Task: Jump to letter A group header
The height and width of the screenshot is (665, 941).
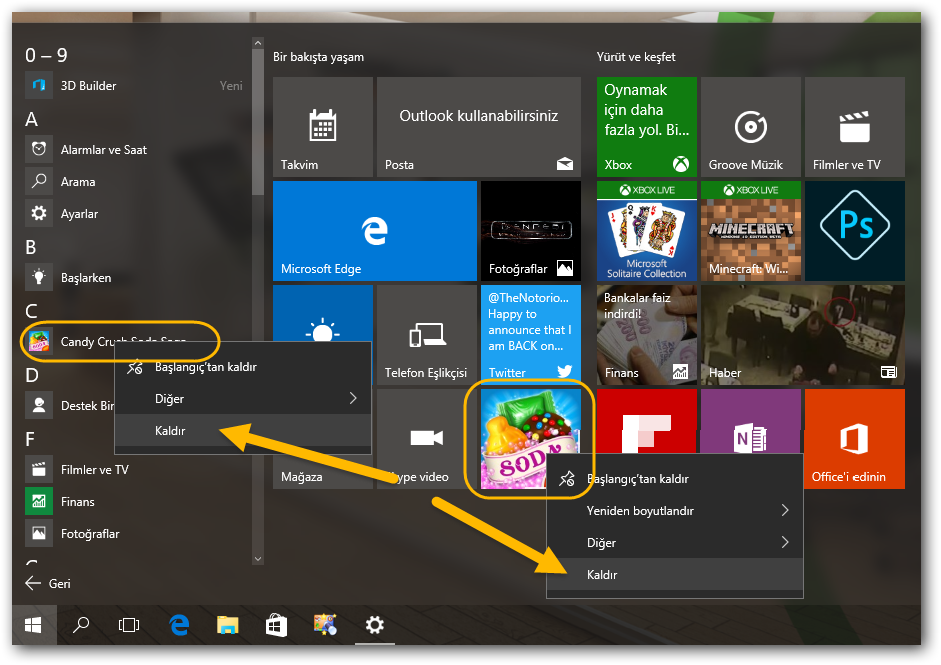Action: (x=31, y=119)
